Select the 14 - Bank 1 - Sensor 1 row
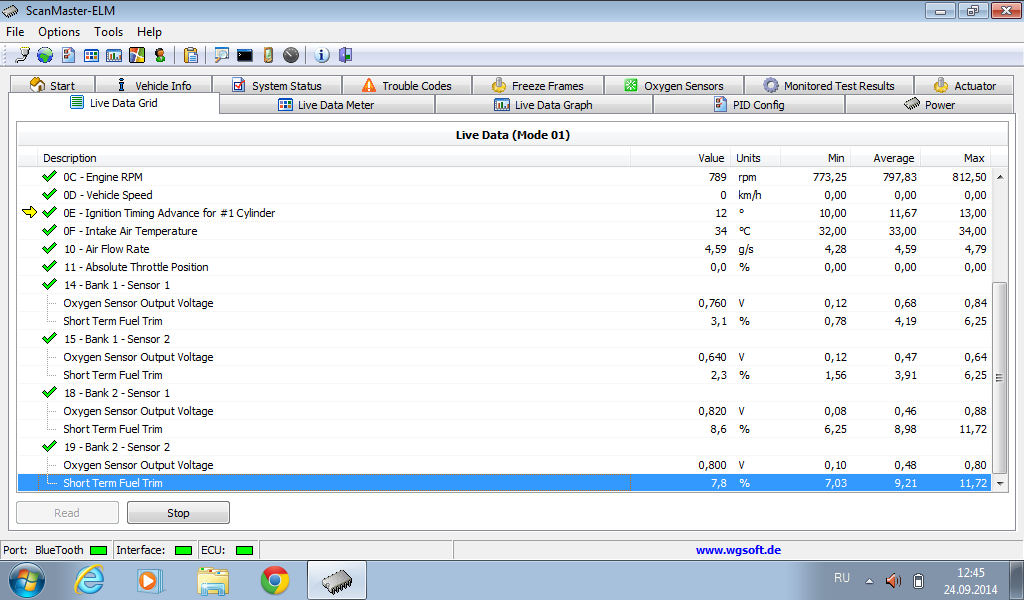The image size is (1024, 600). 116,285
